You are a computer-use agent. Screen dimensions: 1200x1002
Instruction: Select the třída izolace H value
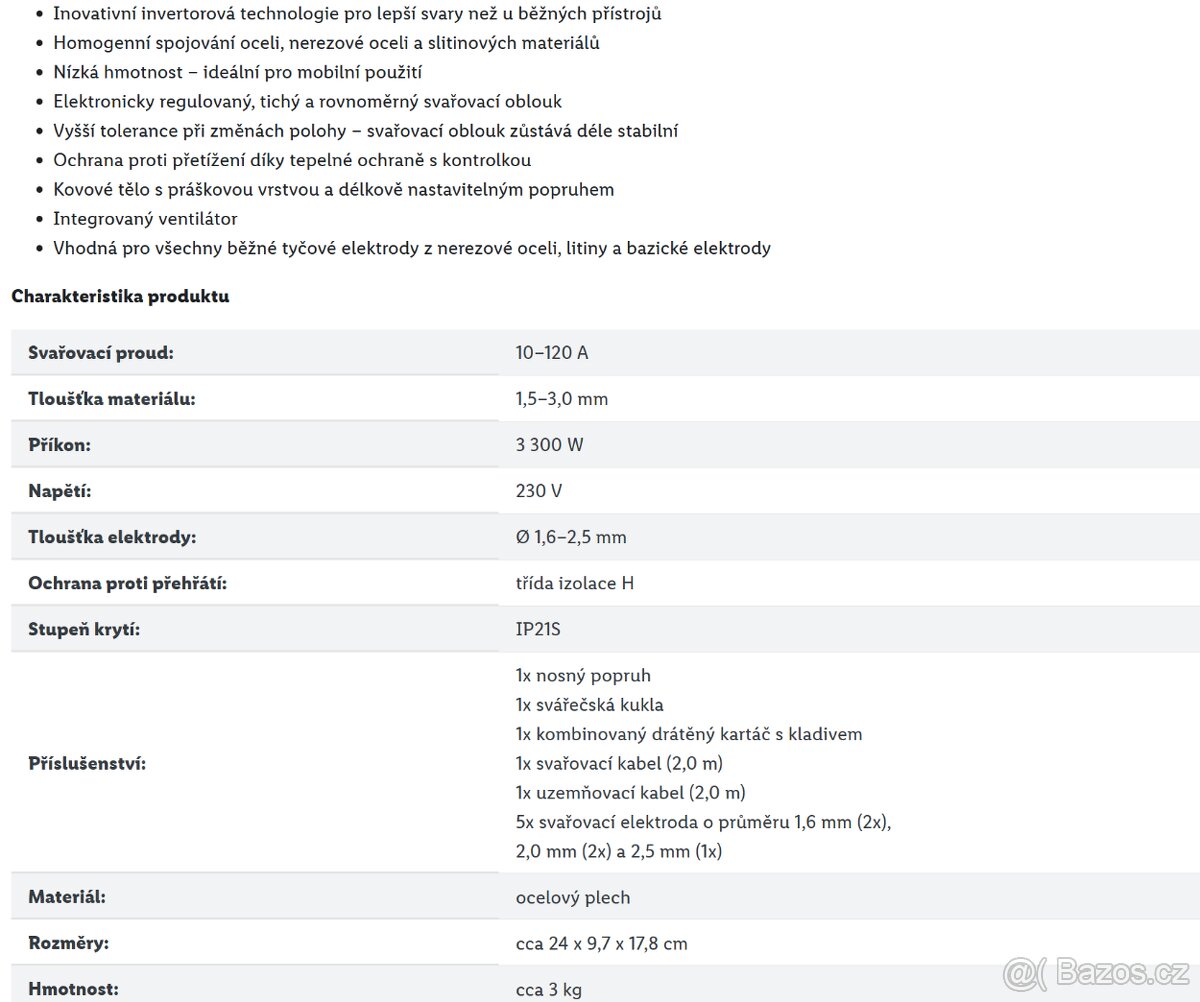click(575, 583)
